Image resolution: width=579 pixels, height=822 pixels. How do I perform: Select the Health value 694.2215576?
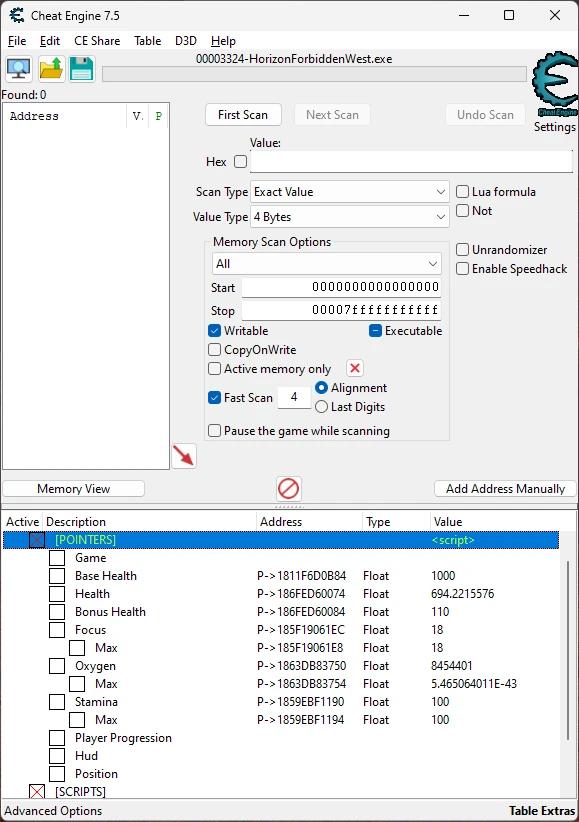(x=463, y=593)
